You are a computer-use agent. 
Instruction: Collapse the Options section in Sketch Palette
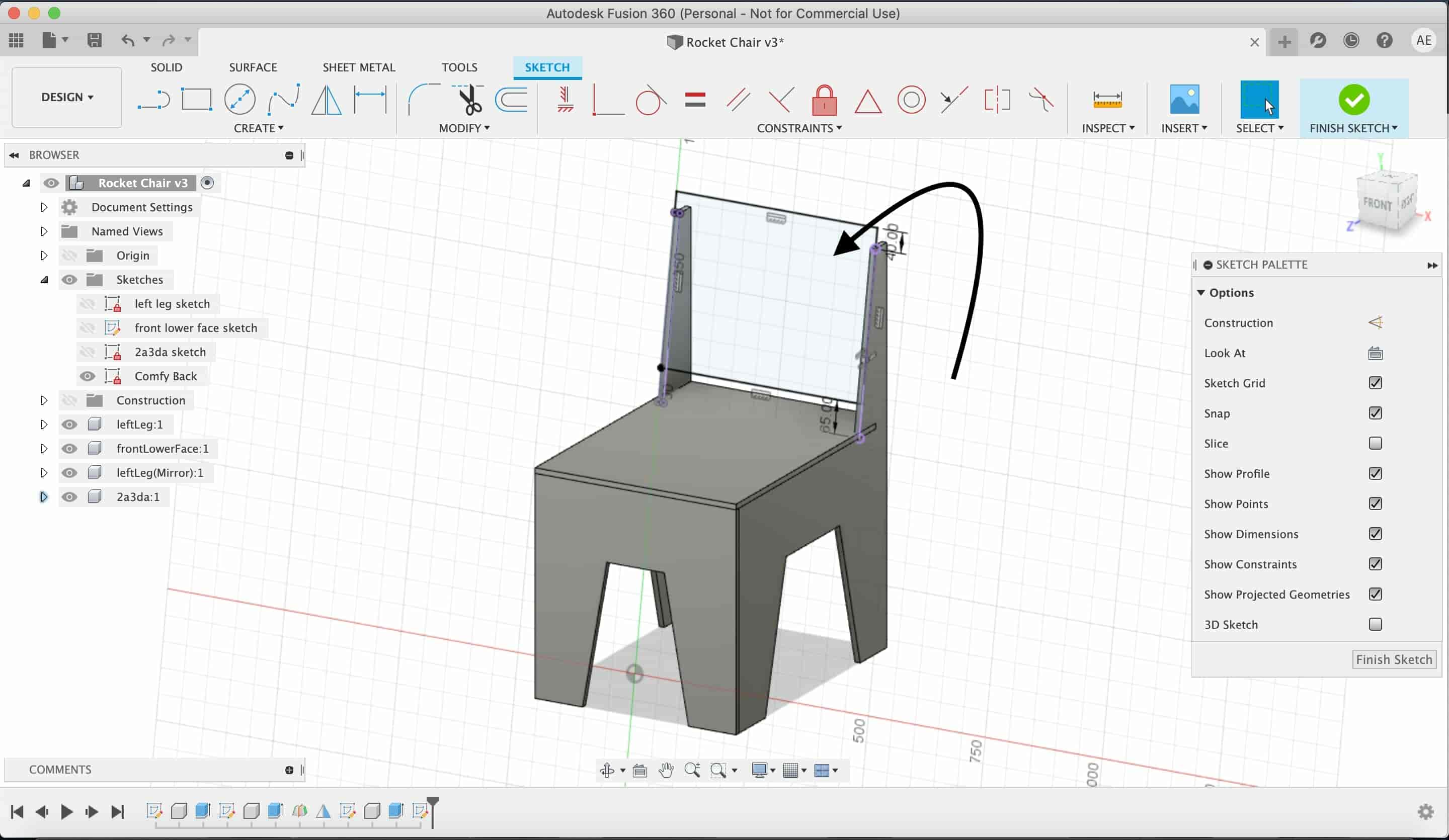[1201, 293]
